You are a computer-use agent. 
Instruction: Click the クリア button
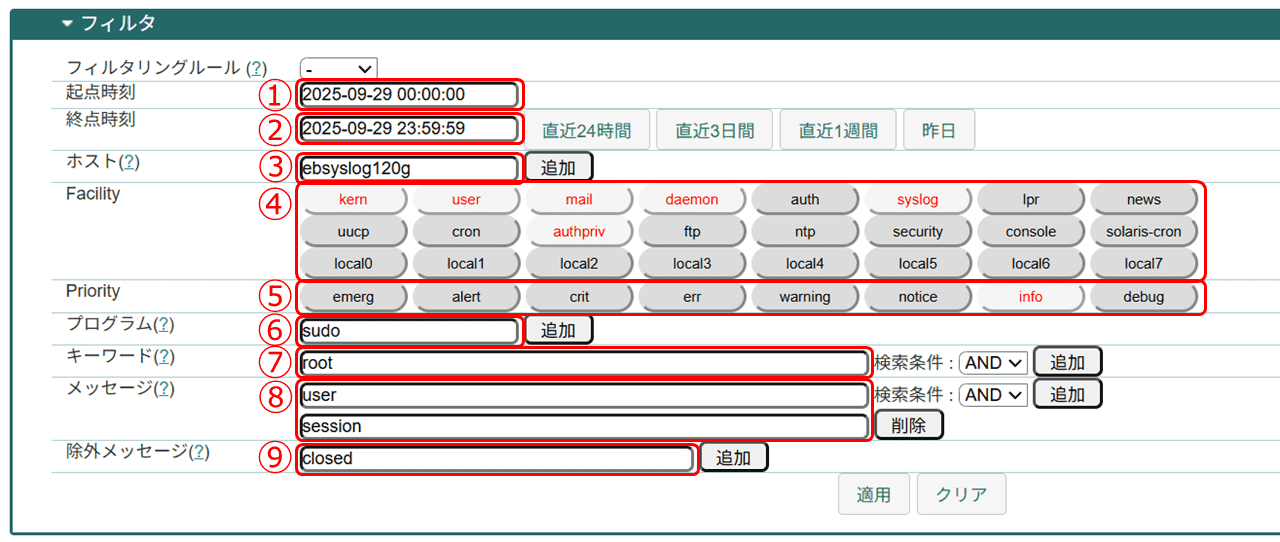(x=961, y=494)
